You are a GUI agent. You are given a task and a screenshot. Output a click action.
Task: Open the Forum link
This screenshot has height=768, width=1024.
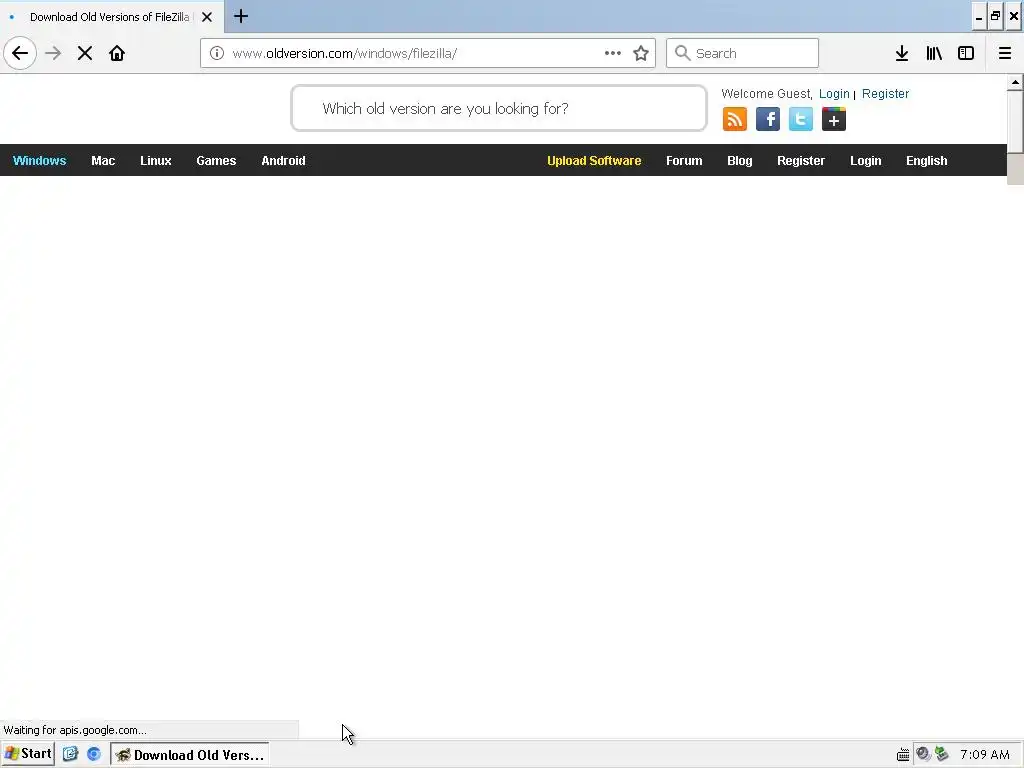[x=684, y=161]
